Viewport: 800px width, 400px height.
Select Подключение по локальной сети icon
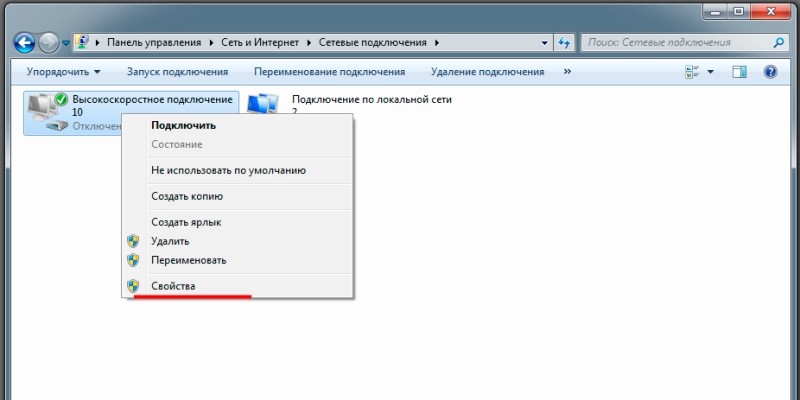[263, 106]
